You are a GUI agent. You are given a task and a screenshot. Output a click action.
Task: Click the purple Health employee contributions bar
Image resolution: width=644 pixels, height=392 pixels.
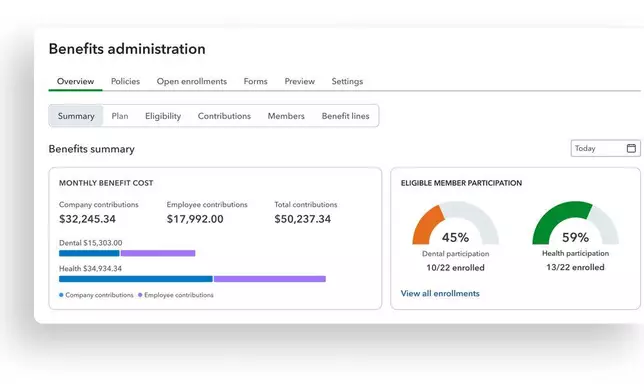pos(270,279)
